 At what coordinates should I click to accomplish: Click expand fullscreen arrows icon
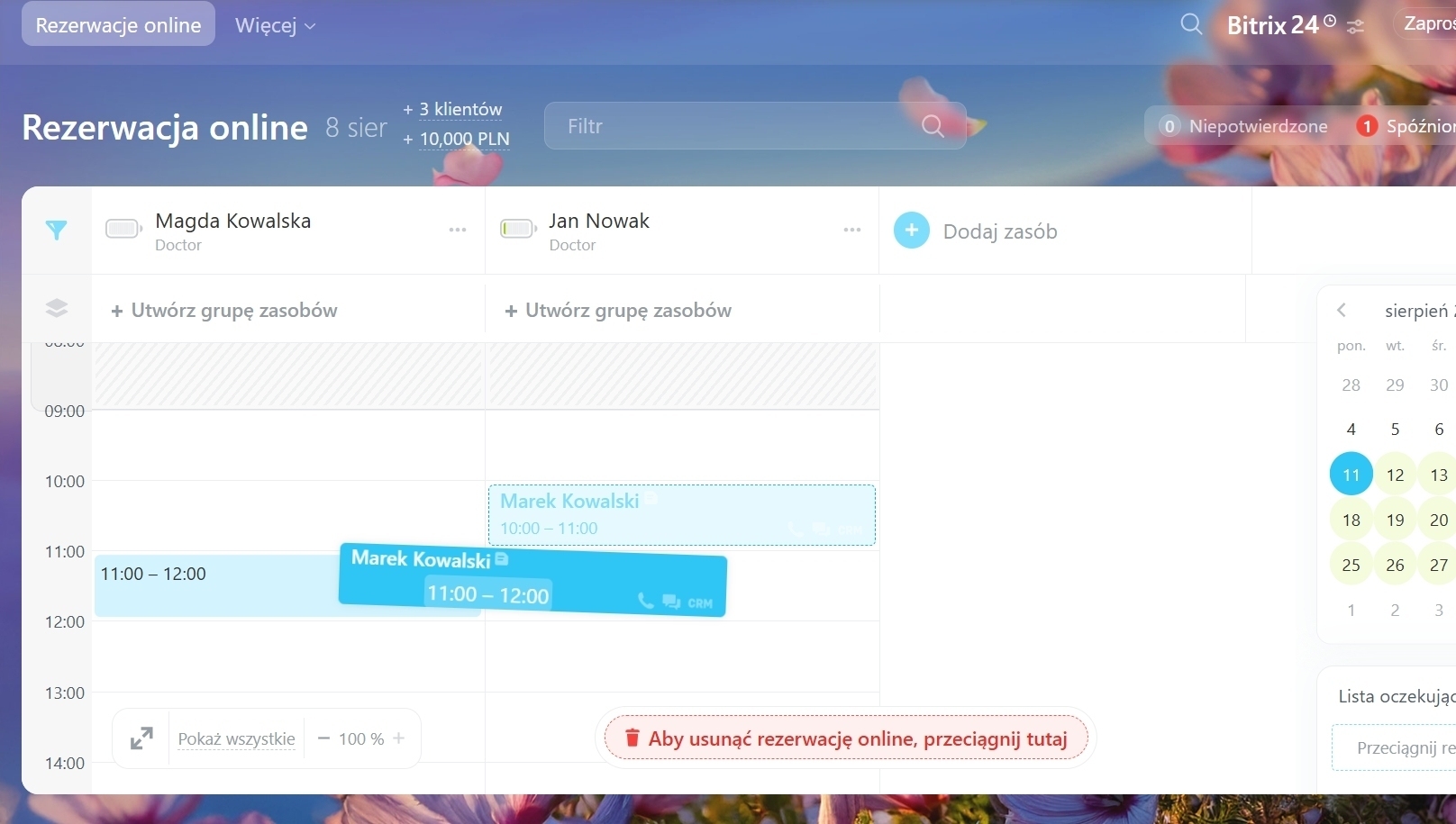coord(141,738)
